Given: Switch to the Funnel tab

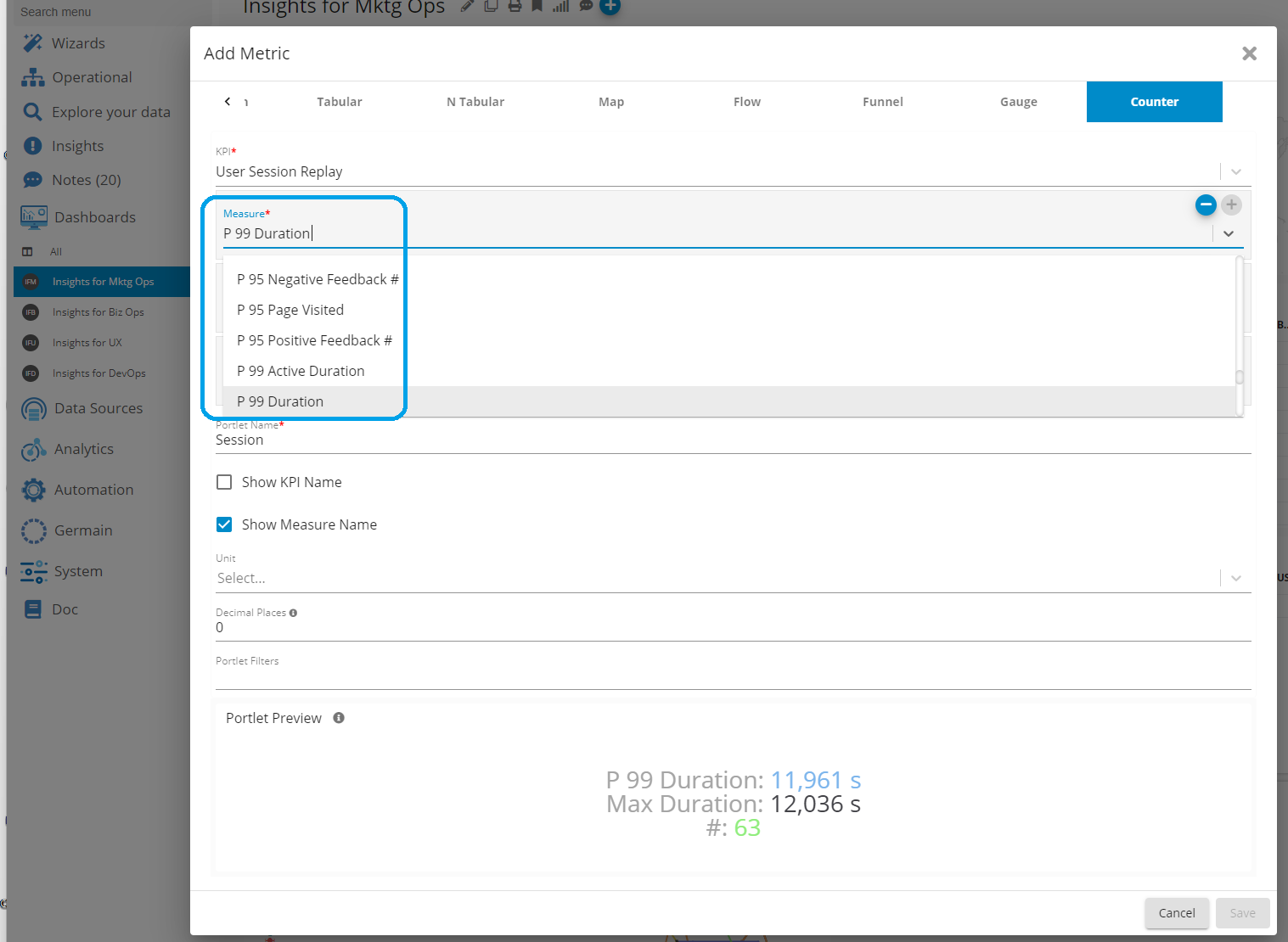Looking at the screenshot, I should (882, 102).
